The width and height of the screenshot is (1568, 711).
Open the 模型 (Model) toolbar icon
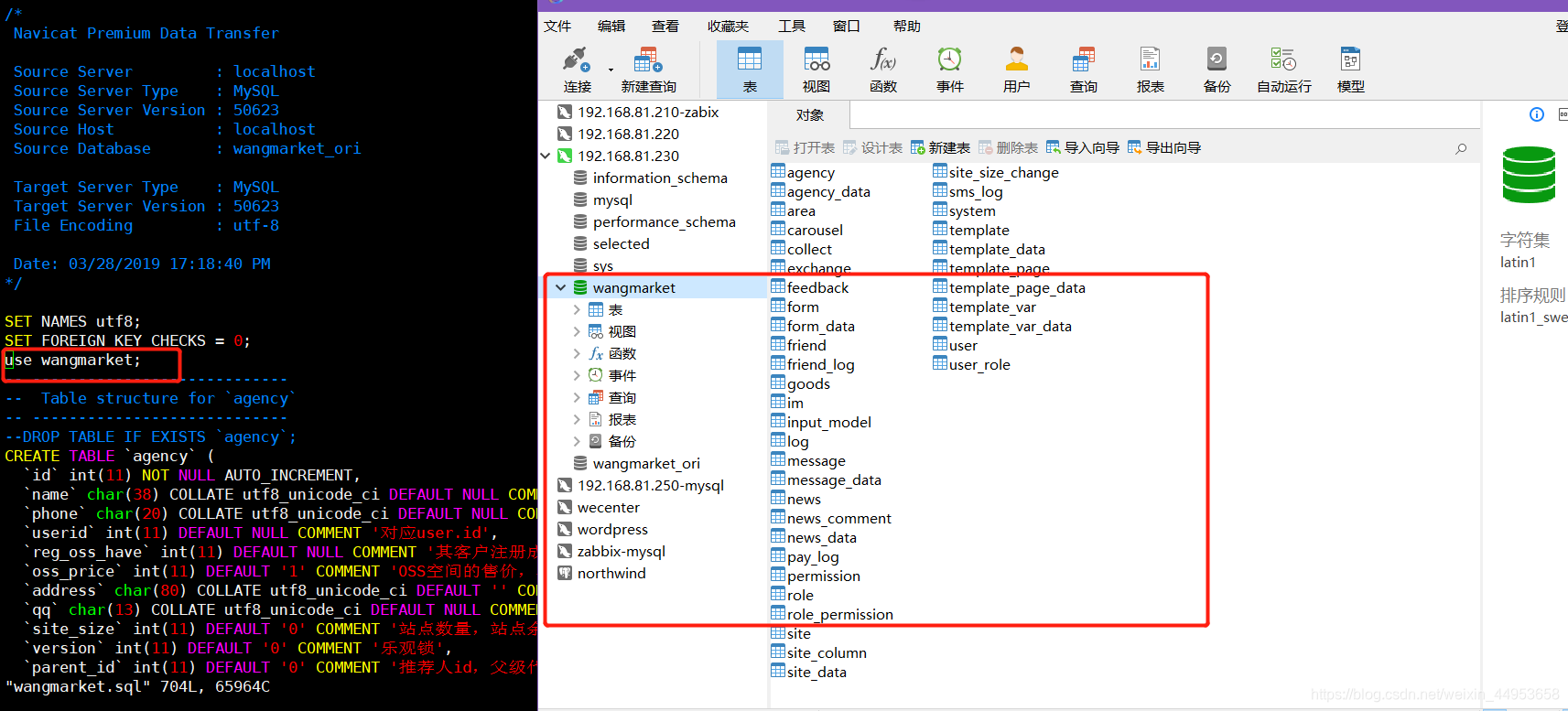pos(1351,70)
